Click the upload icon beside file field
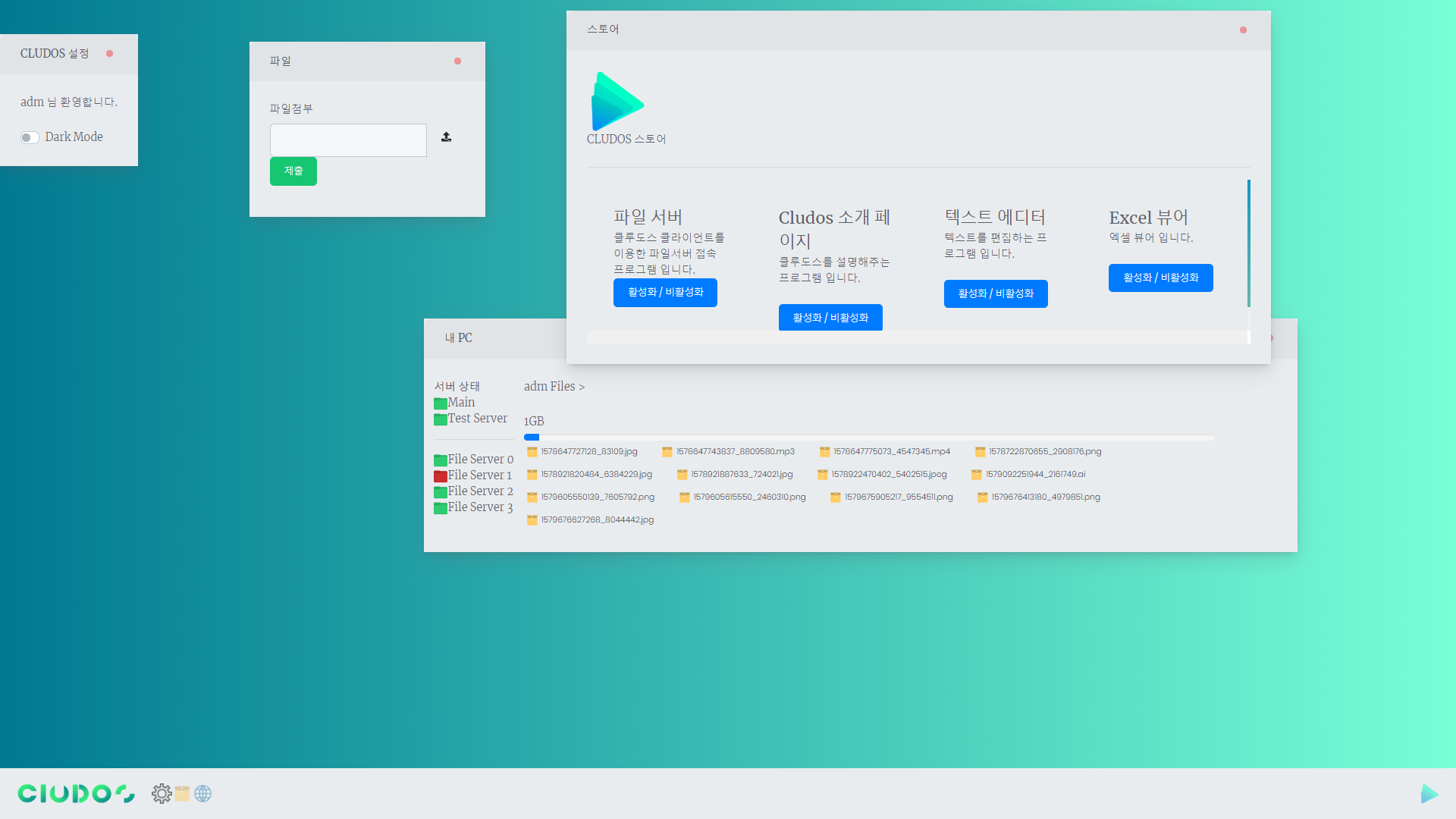Image resolution: width=1456 pixels, height=819 pixels. coord(446,137)
